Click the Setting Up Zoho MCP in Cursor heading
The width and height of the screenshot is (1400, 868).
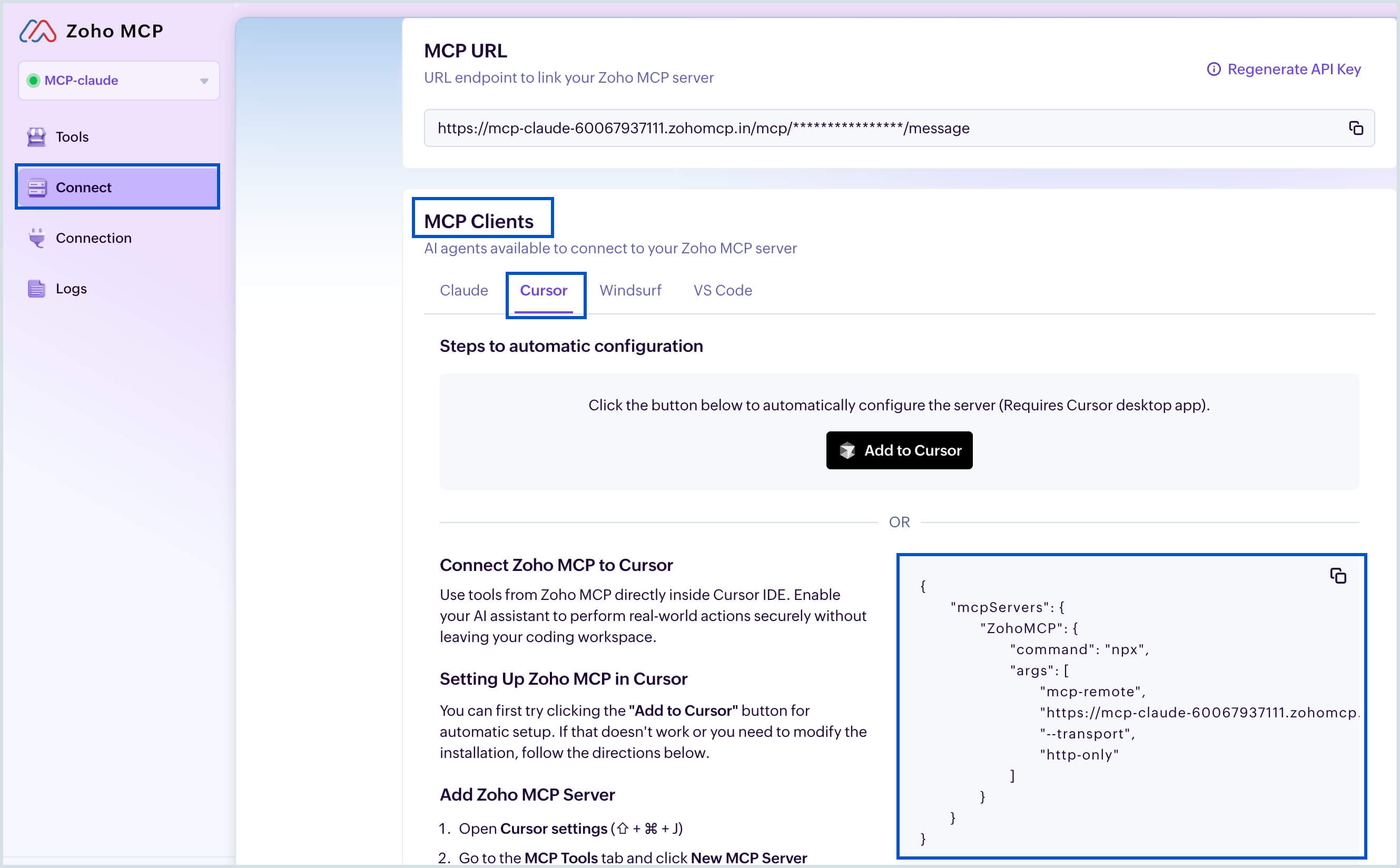pyautogui.click(x=563, y=679)
